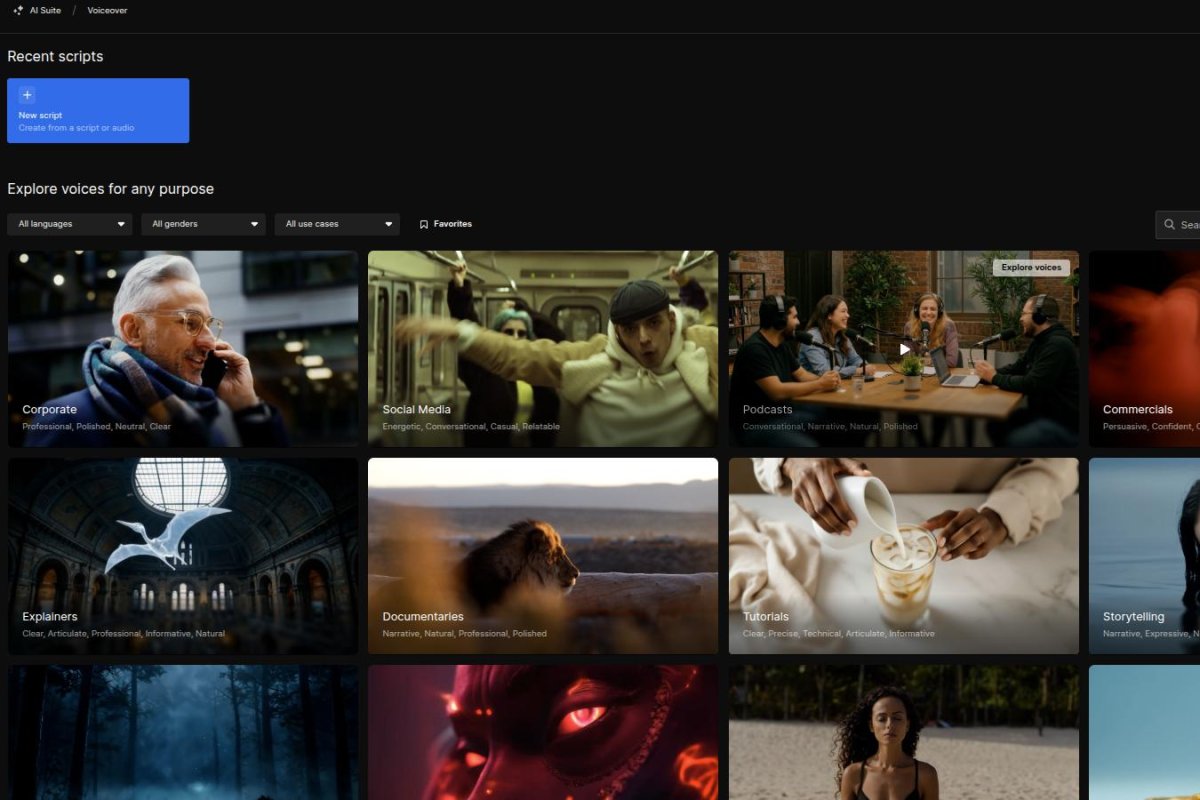Viewport: 1200px width, 800px height.
Task: Select the Storytelling category tile
Action: coord(1144,555)
